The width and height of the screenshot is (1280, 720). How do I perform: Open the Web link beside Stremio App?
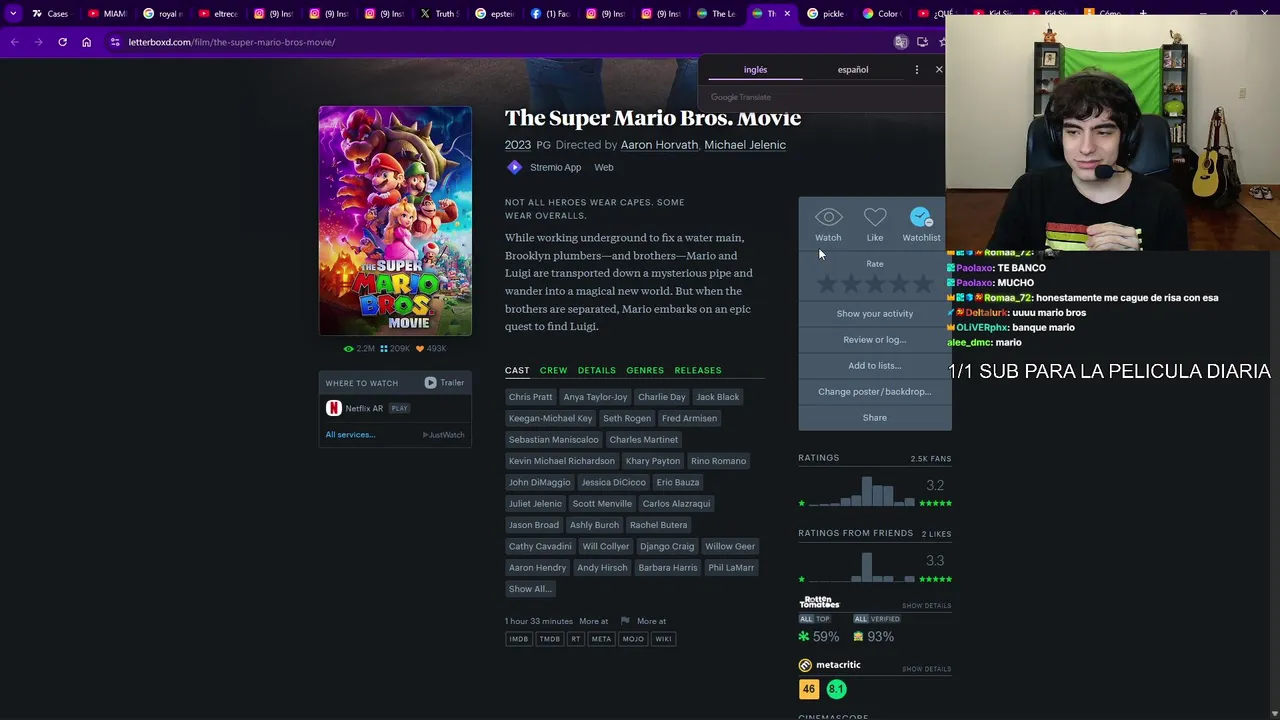[604, 167]
